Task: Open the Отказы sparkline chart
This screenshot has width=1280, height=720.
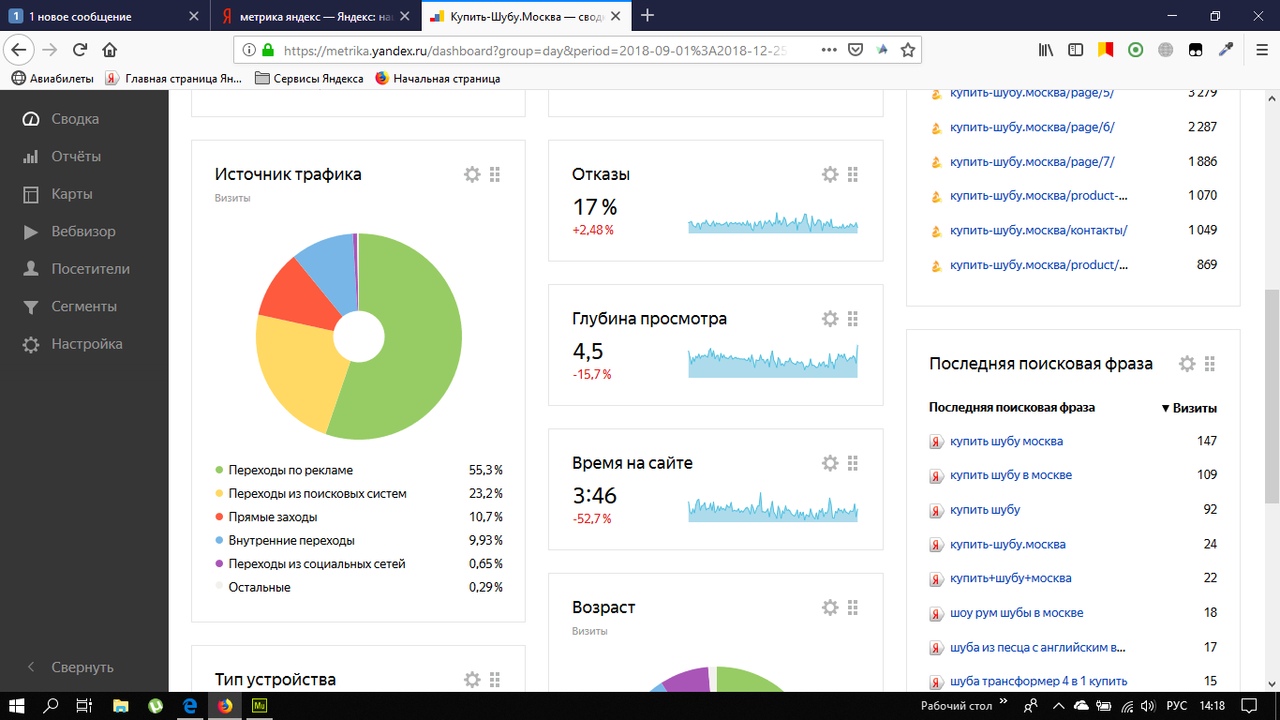Action: 773,222
